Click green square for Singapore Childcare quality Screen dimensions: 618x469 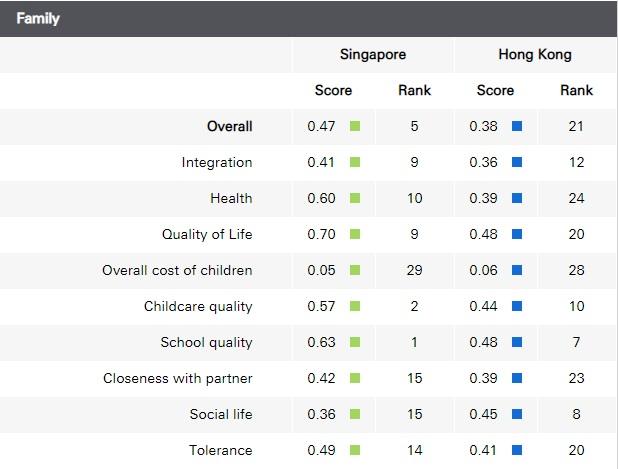pyautogui.click(x=354, y=307)
